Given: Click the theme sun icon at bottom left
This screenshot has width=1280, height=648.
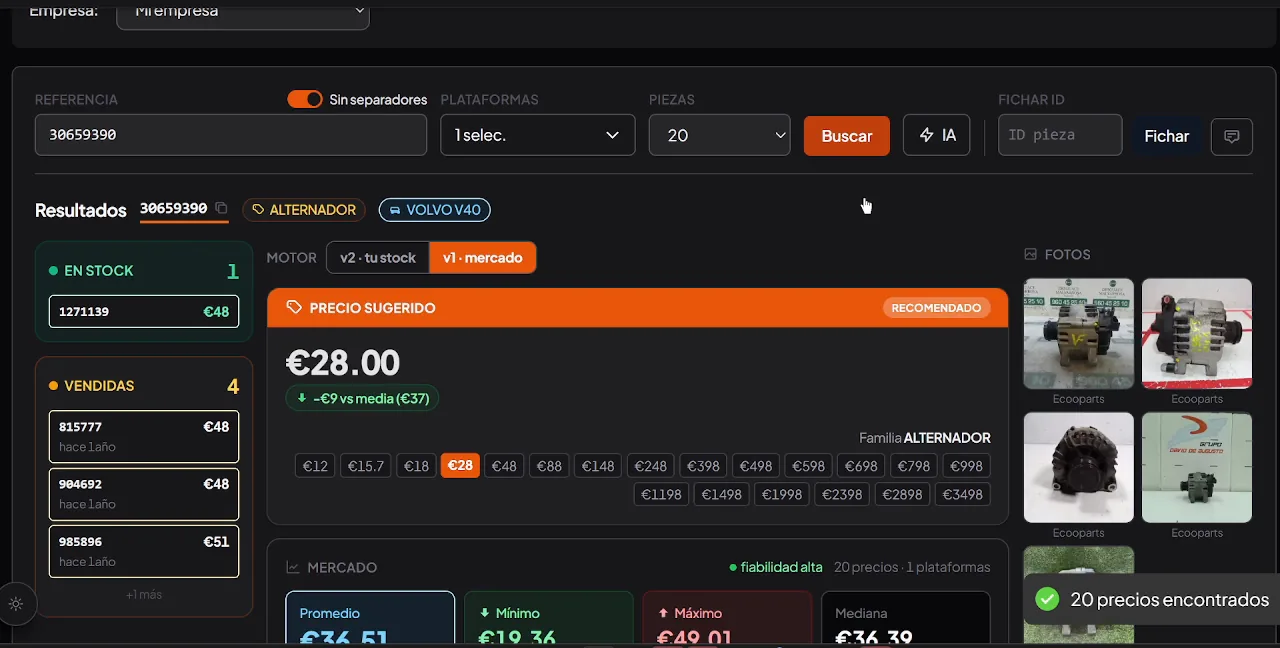Looking at the screenshot, I should [15, 604].
